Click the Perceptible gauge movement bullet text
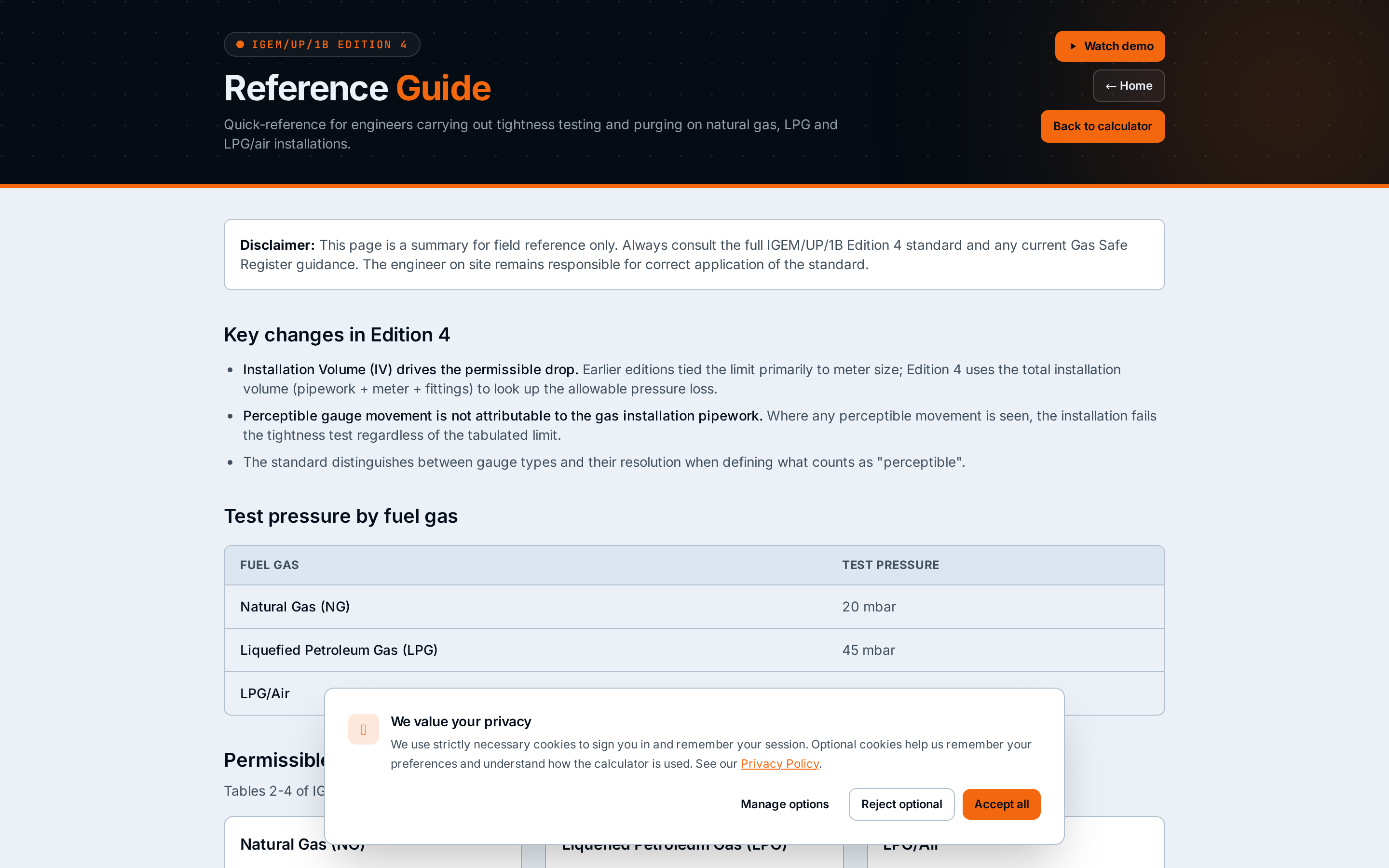This screenshot has width=1389, height=868. pyautogui.click(x=700, y=425)
